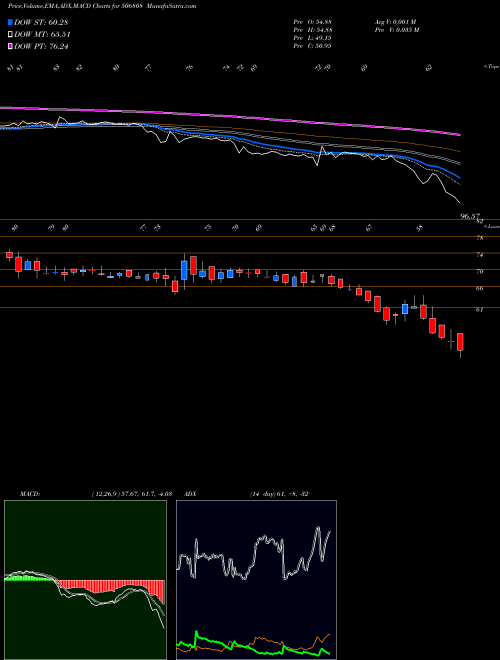
Task: Select the 'DOW MT: 63.51' legend label
Action: (42, 35)
